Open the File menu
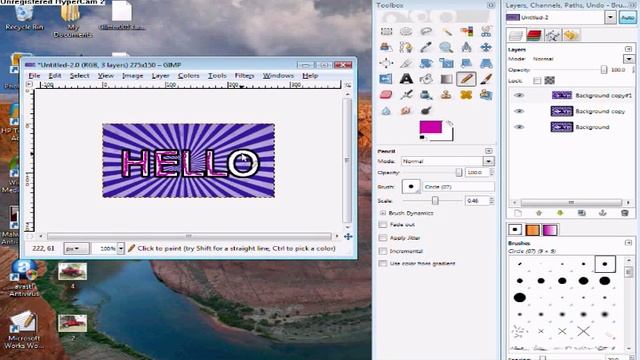The image size is (640, 360). coord(34,76)
